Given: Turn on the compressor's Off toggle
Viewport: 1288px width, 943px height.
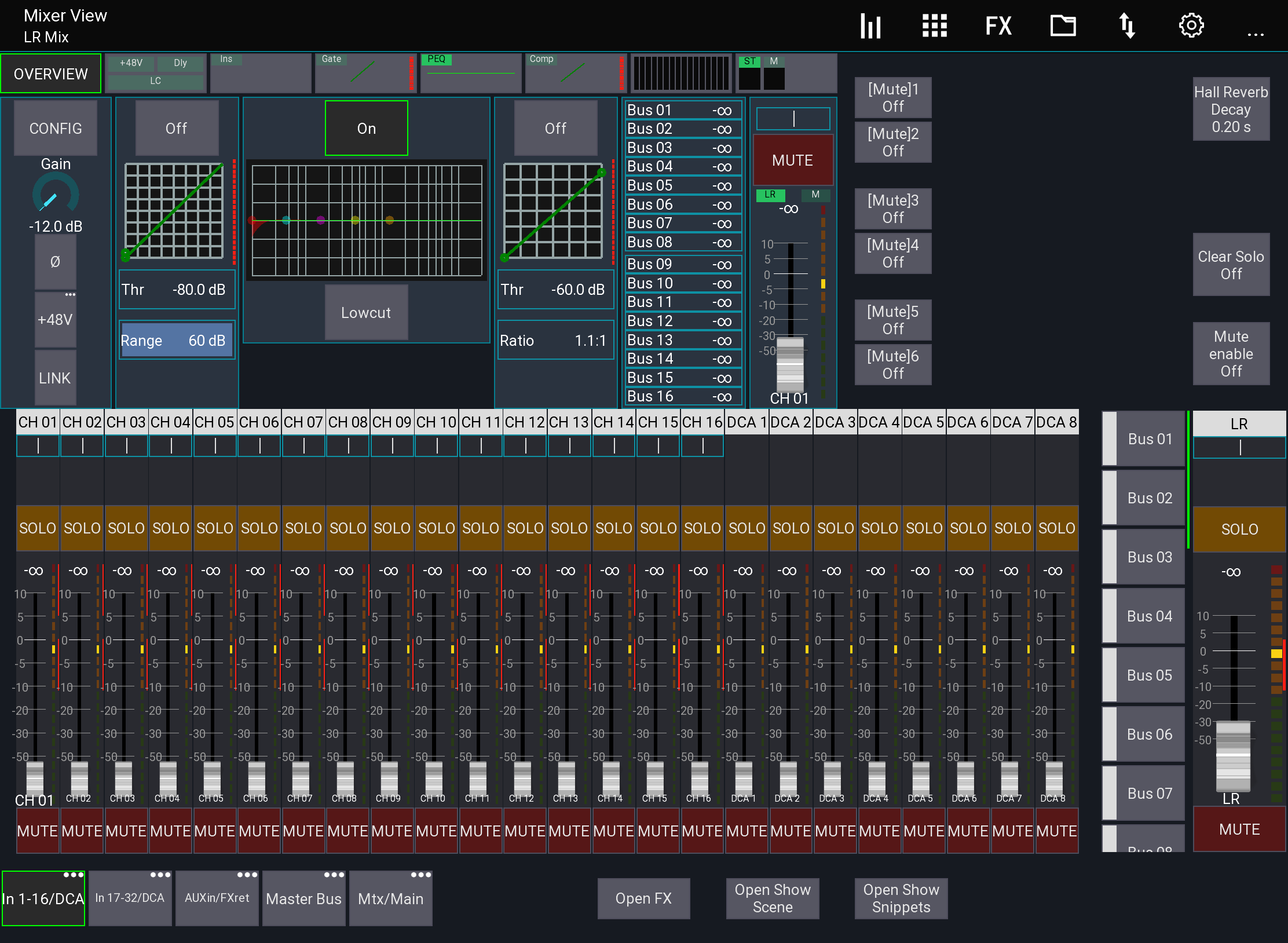Looking at the screenshot, I should click(x=555, y=128).
